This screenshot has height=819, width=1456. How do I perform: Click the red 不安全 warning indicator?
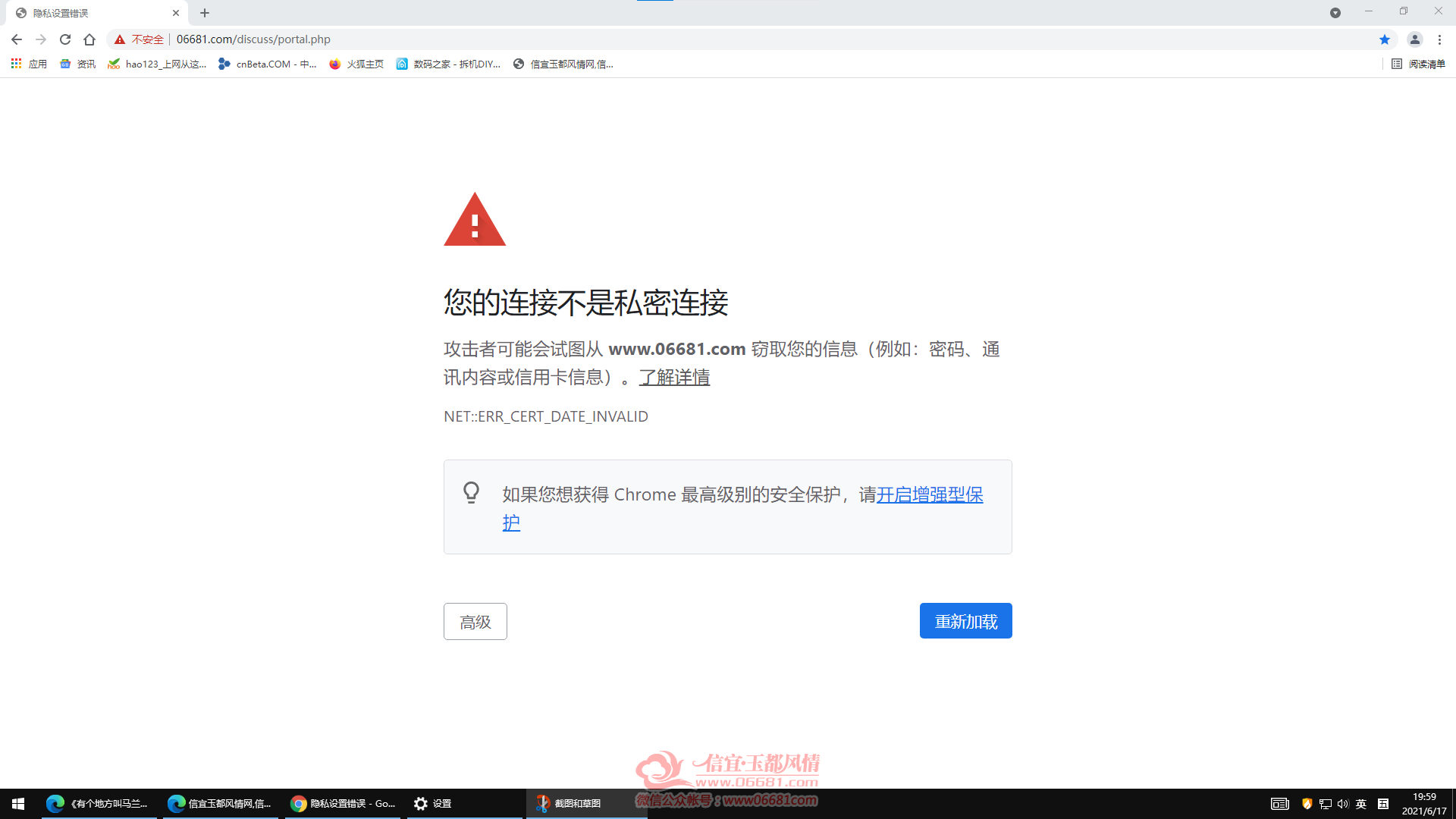click(139, 39)
